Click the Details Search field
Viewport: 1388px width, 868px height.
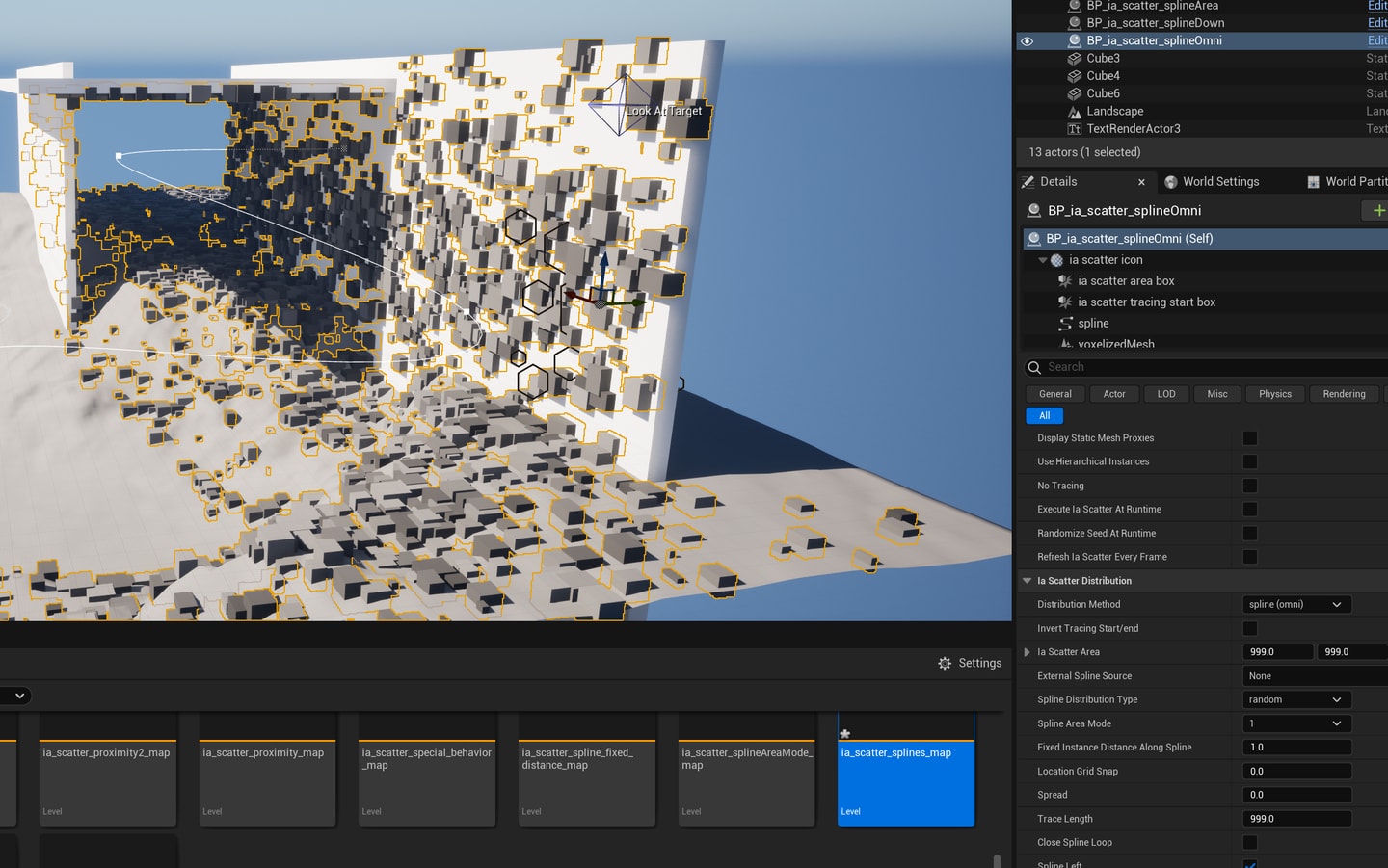(x=1205, y=367)
